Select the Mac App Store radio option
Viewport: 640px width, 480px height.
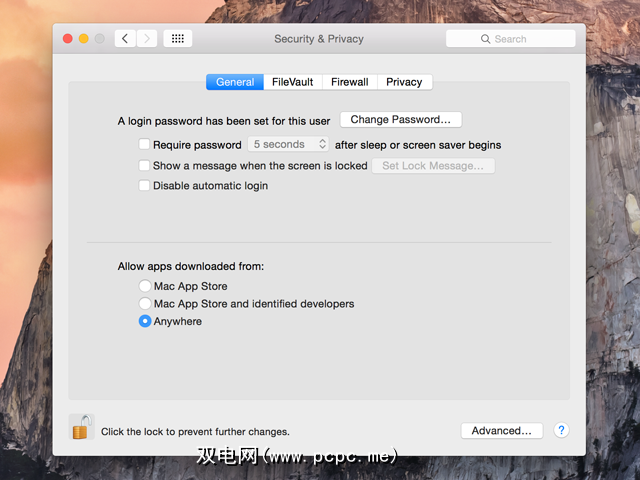click(145, 286)
